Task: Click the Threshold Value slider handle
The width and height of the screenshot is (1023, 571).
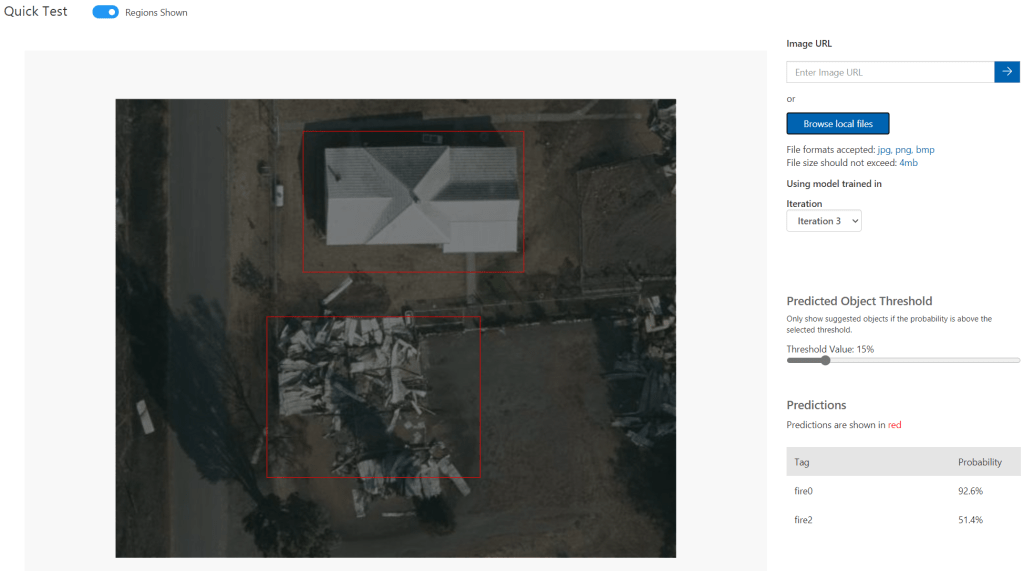Action: coord(825,360)
